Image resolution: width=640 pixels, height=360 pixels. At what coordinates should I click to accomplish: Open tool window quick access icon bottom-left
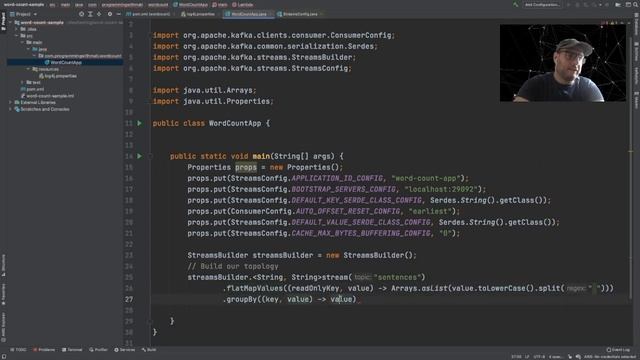tap(3, 356)
